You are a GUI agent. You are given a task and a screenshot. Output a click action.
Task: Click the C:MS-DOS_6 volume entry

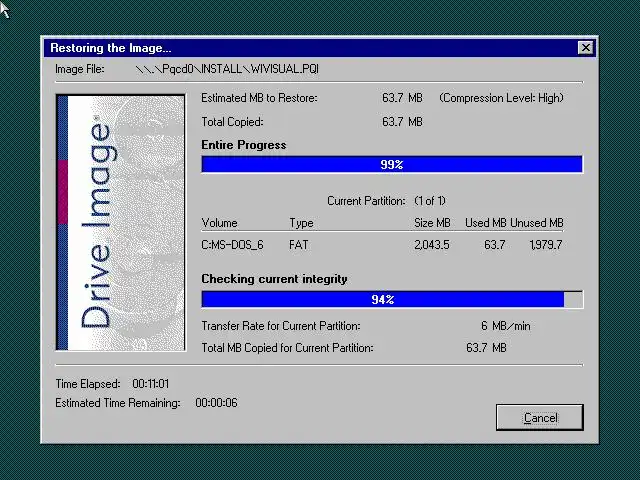pyautogui.click(x=232, y=245)
